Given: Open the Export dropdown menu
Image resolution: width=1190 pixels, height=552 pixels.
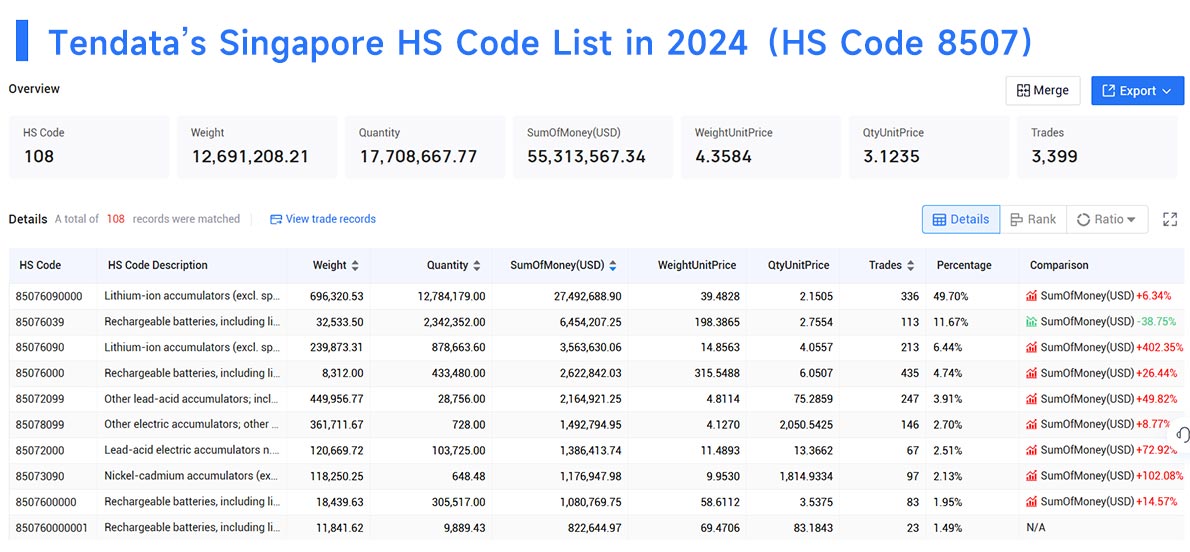Looking at the screenshot, I should tap(1137, 90).
